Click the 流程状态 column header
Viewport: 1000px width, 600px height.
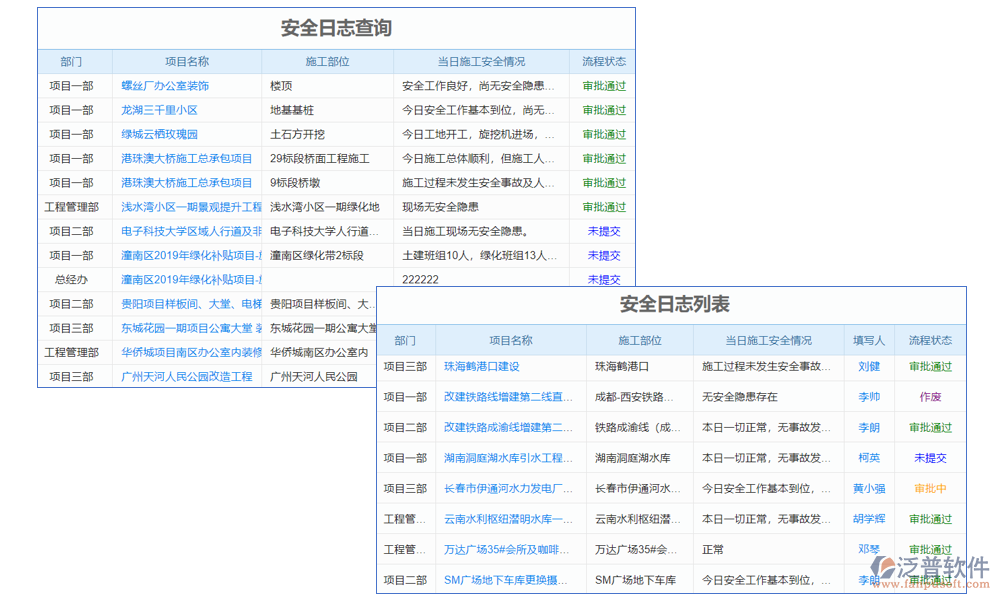pos(930,340)
